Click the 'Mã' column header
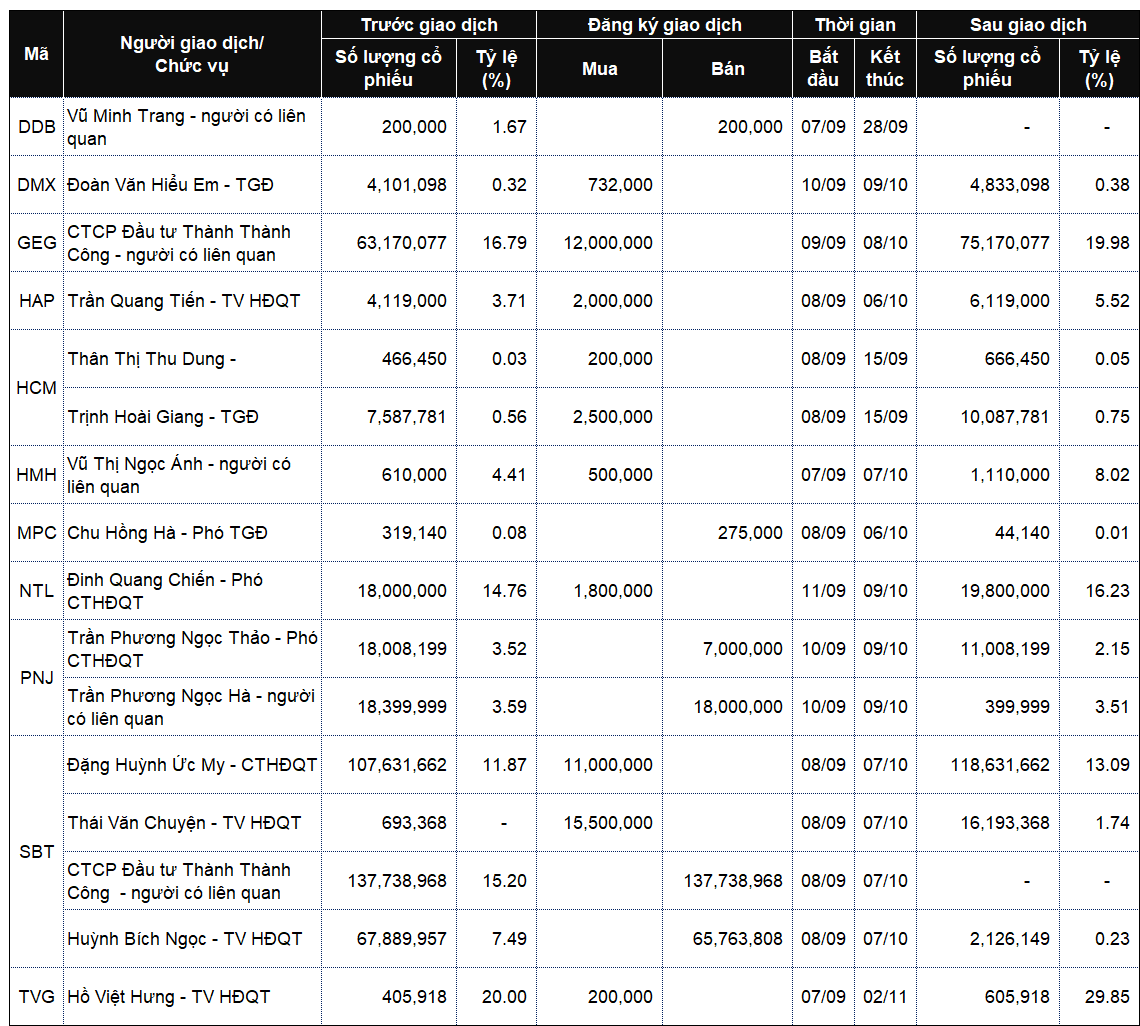1140x1026 pixels. coord(36,54)
